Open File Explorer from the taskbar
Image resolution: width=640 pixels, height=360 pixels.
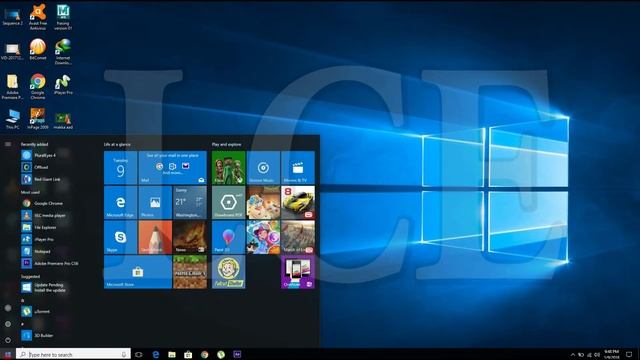click(x=172, y=354)
